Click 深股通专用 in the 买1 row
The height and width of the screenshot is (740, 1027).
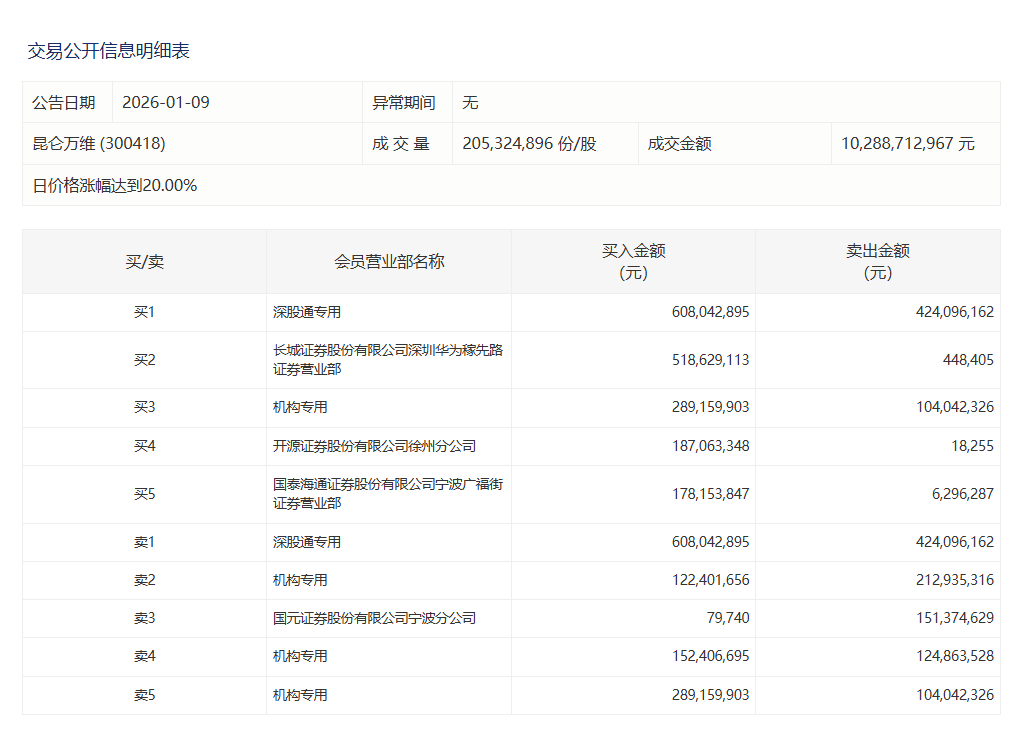point(307,312)
